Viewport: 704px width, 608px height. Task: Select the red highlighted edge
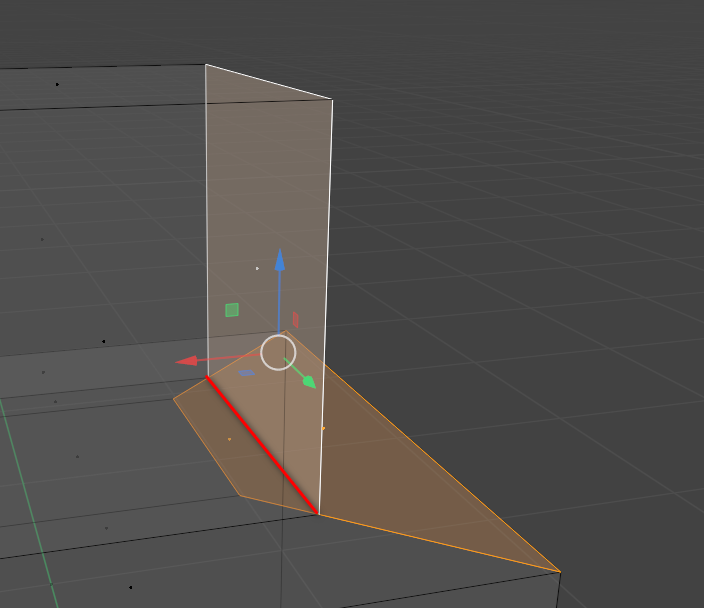point(262,445)
